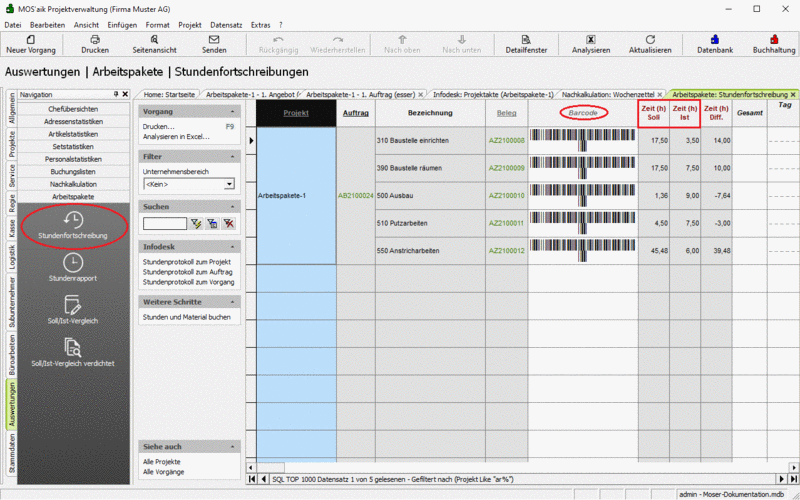The height and width of the screenshot is (500, 800).
Task: Sort by the Projekt column header
Action: click(296, 113)
